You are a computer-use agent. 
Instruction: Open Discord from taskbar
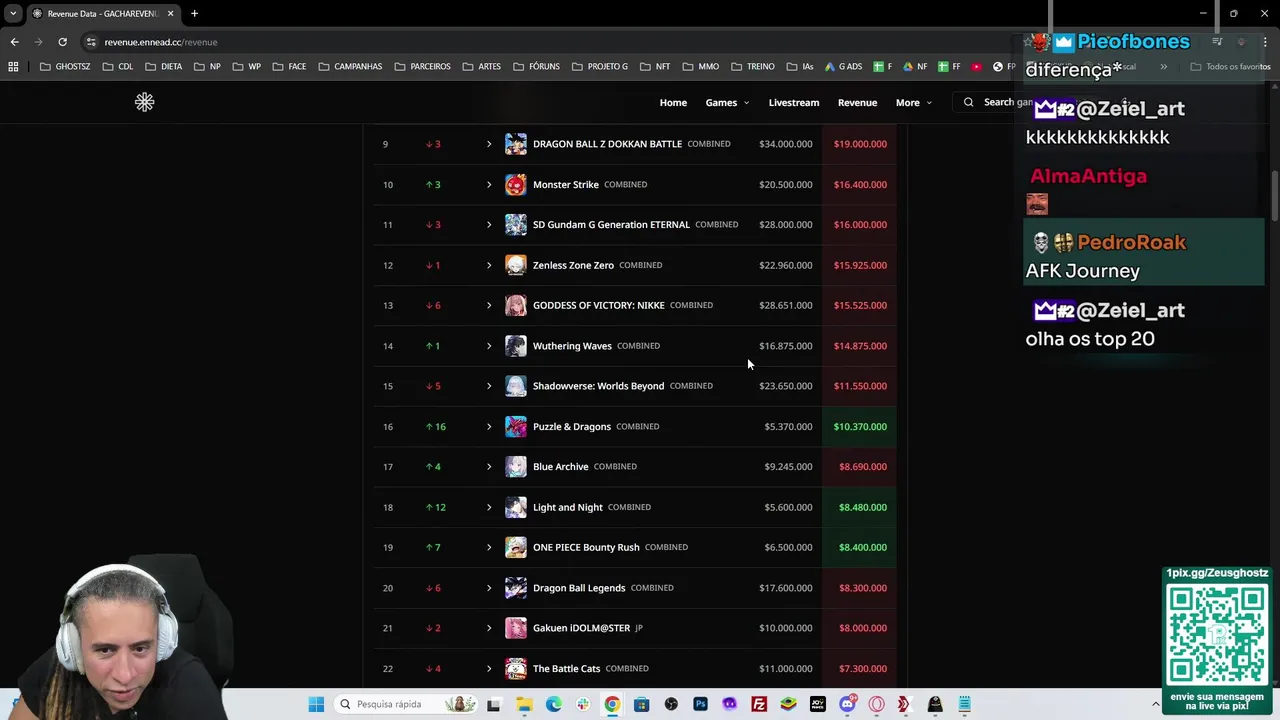(x=847, y=704)
